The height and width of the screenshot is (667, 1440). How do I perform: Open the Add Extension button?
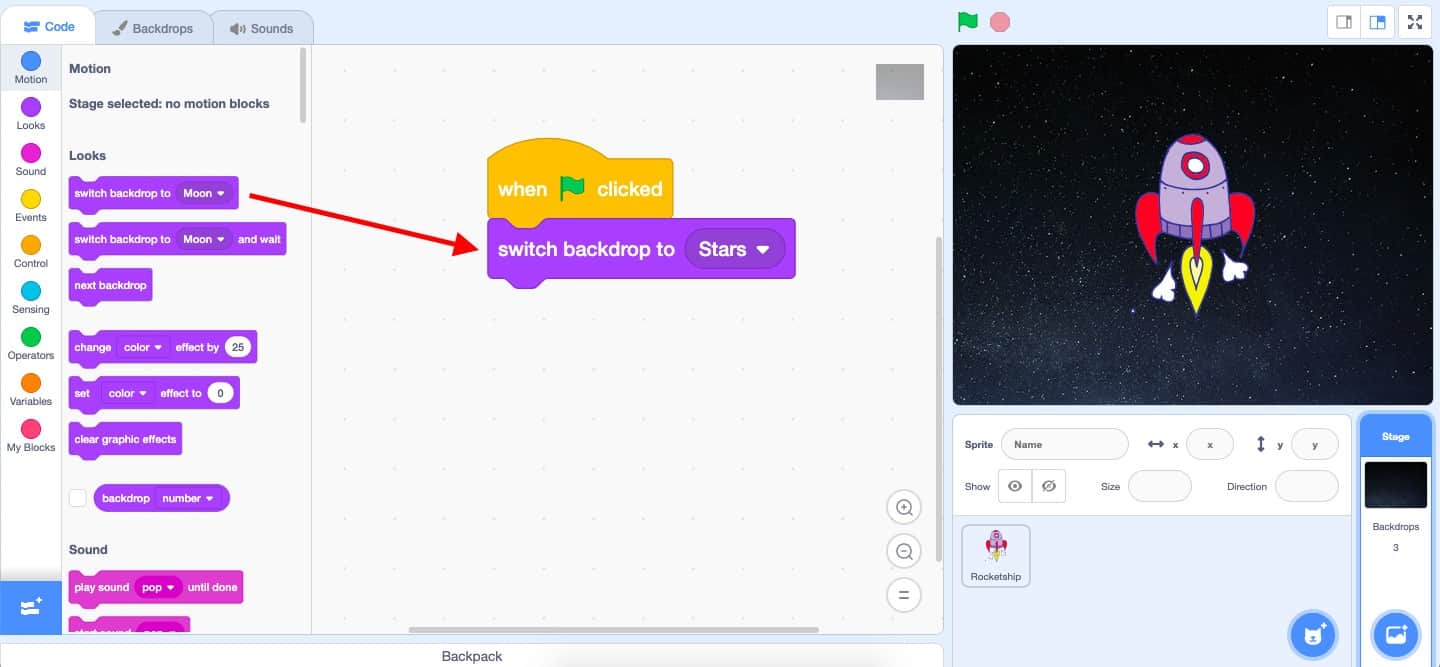30,607
